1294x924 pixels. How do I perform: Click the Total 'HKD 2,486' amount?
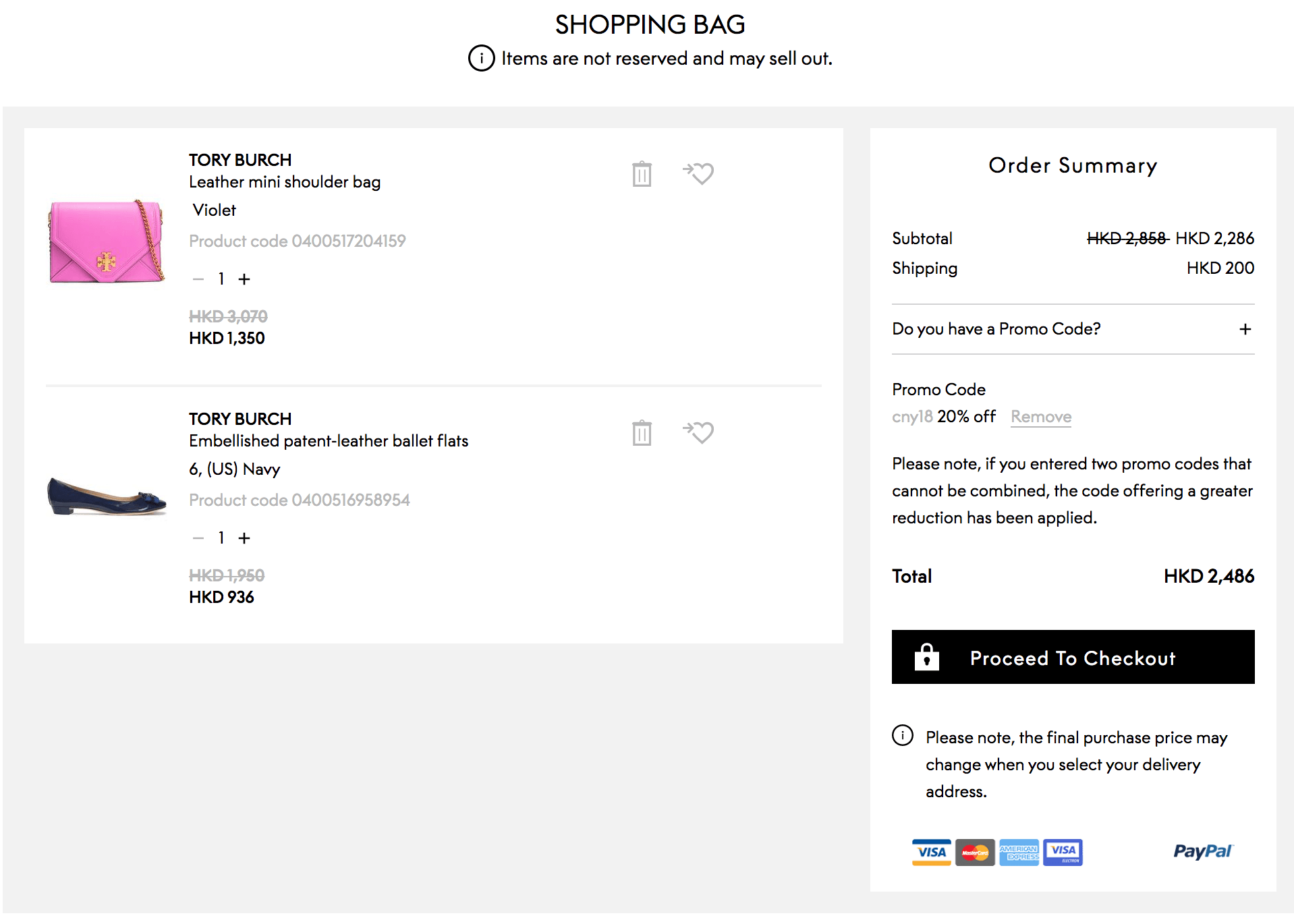point(1209,576)
